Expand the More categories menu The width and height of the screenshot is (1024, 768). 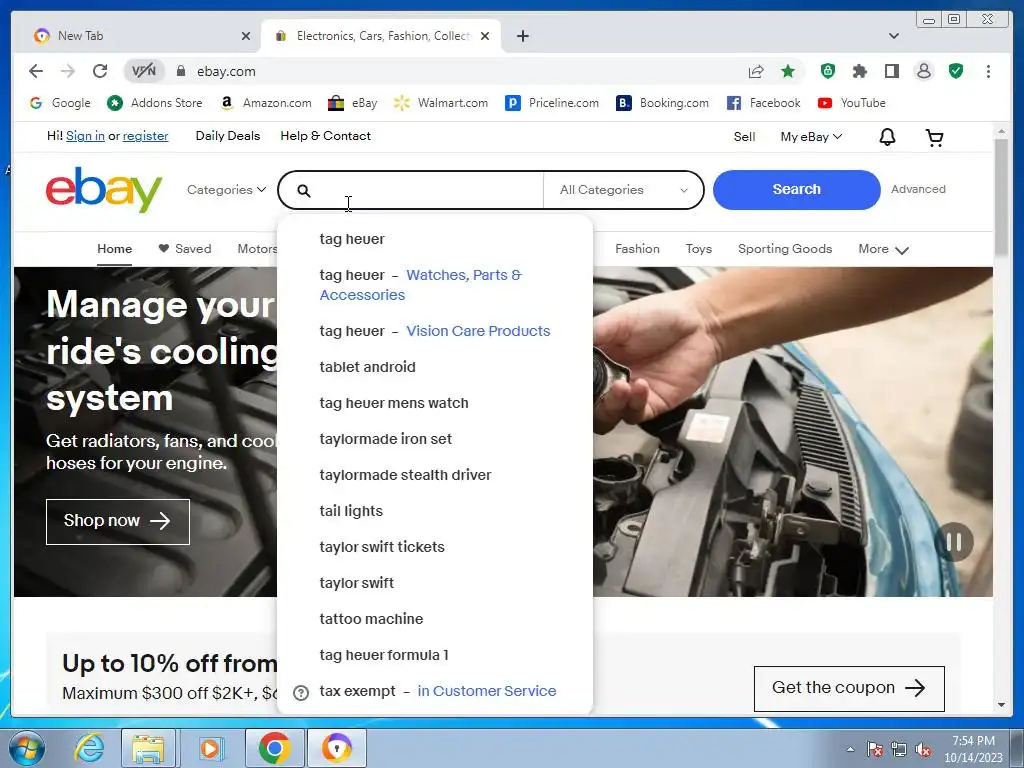click(883, 249)
